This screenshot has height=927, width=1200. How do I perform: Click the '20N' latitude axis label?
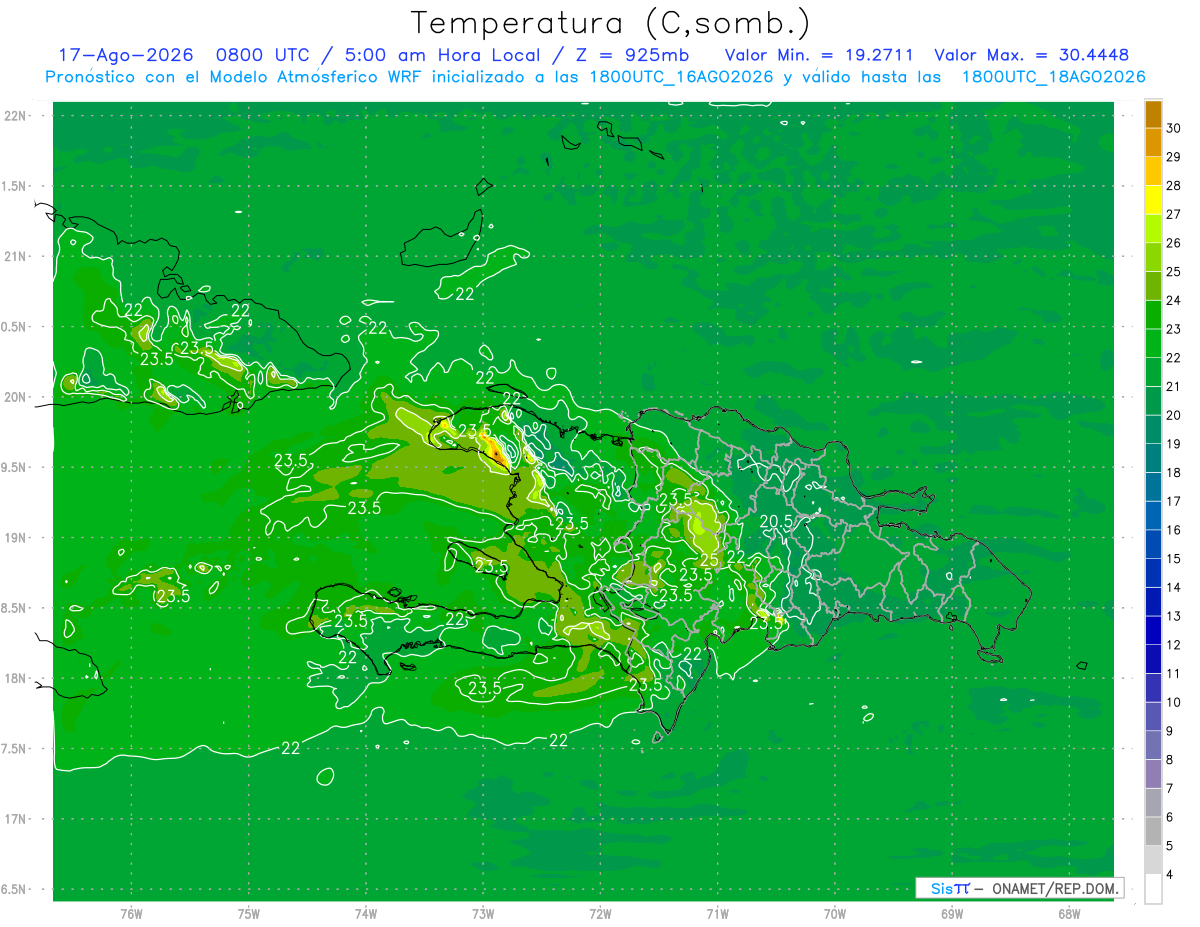click(x=14, y=397)
